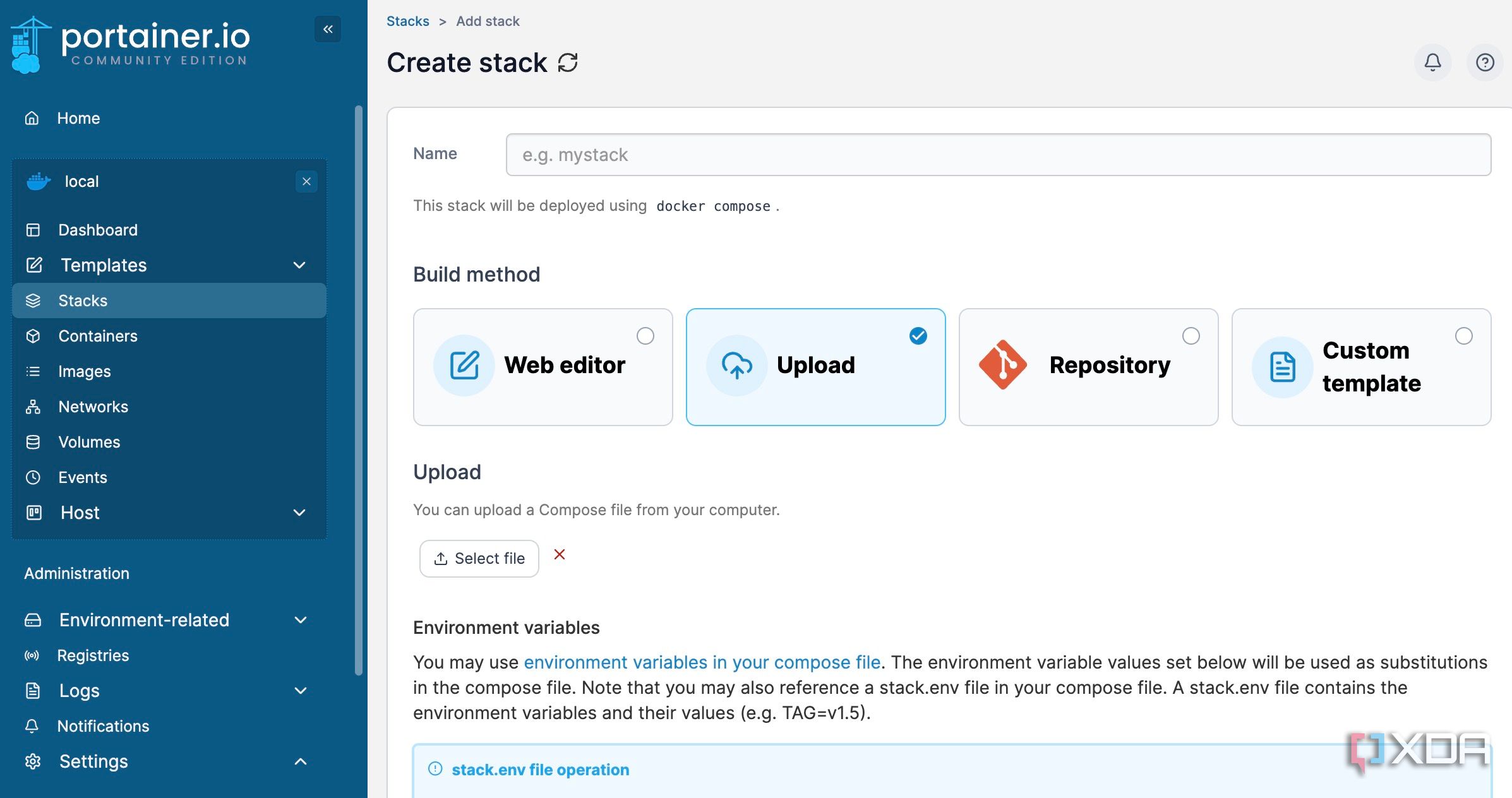Click the Custom template document icon
The image size is (1512, 798).
1283,367
